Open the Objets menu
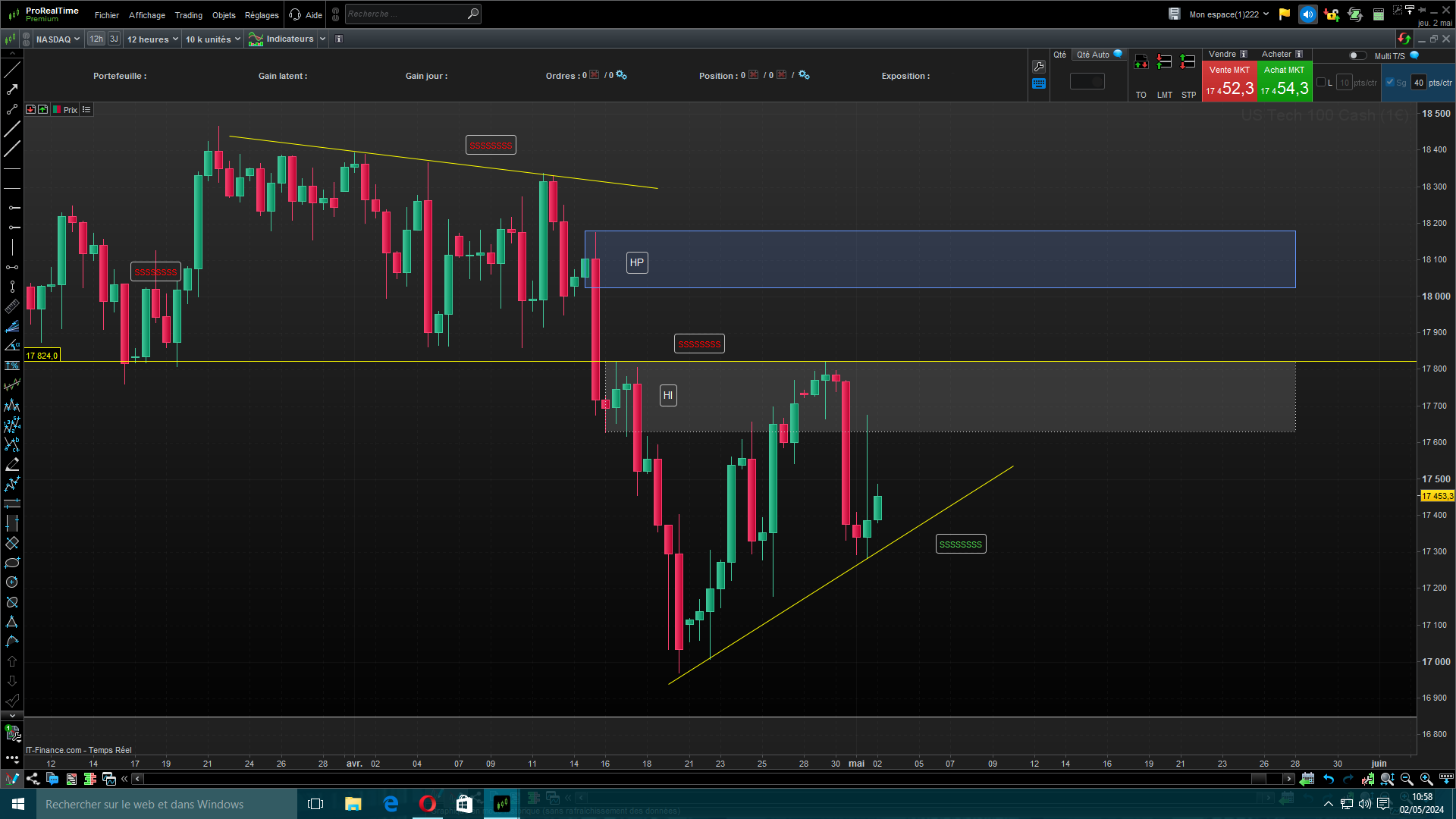 [x=224, y=15]
